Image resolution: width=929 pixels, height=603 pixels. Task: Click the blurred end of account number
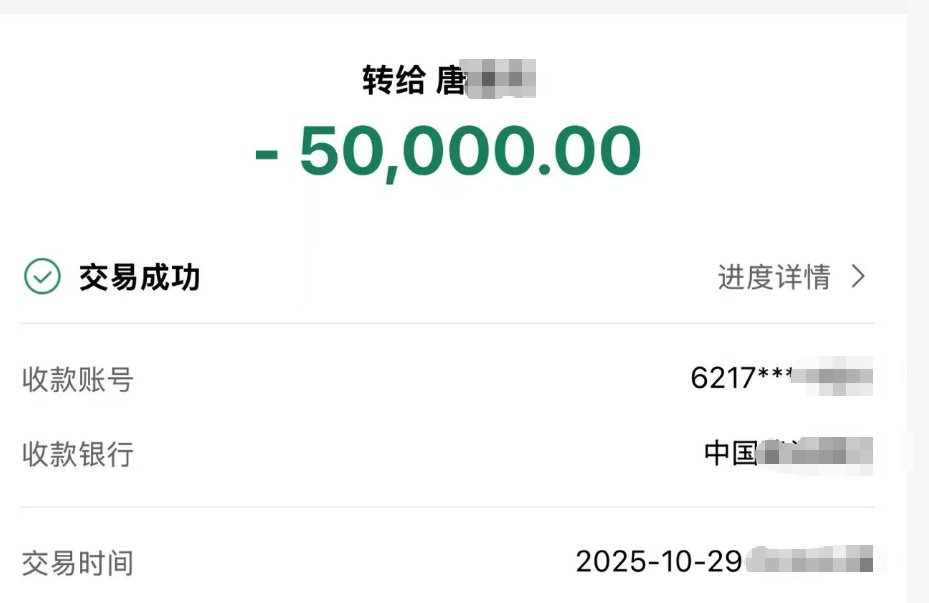838,379
